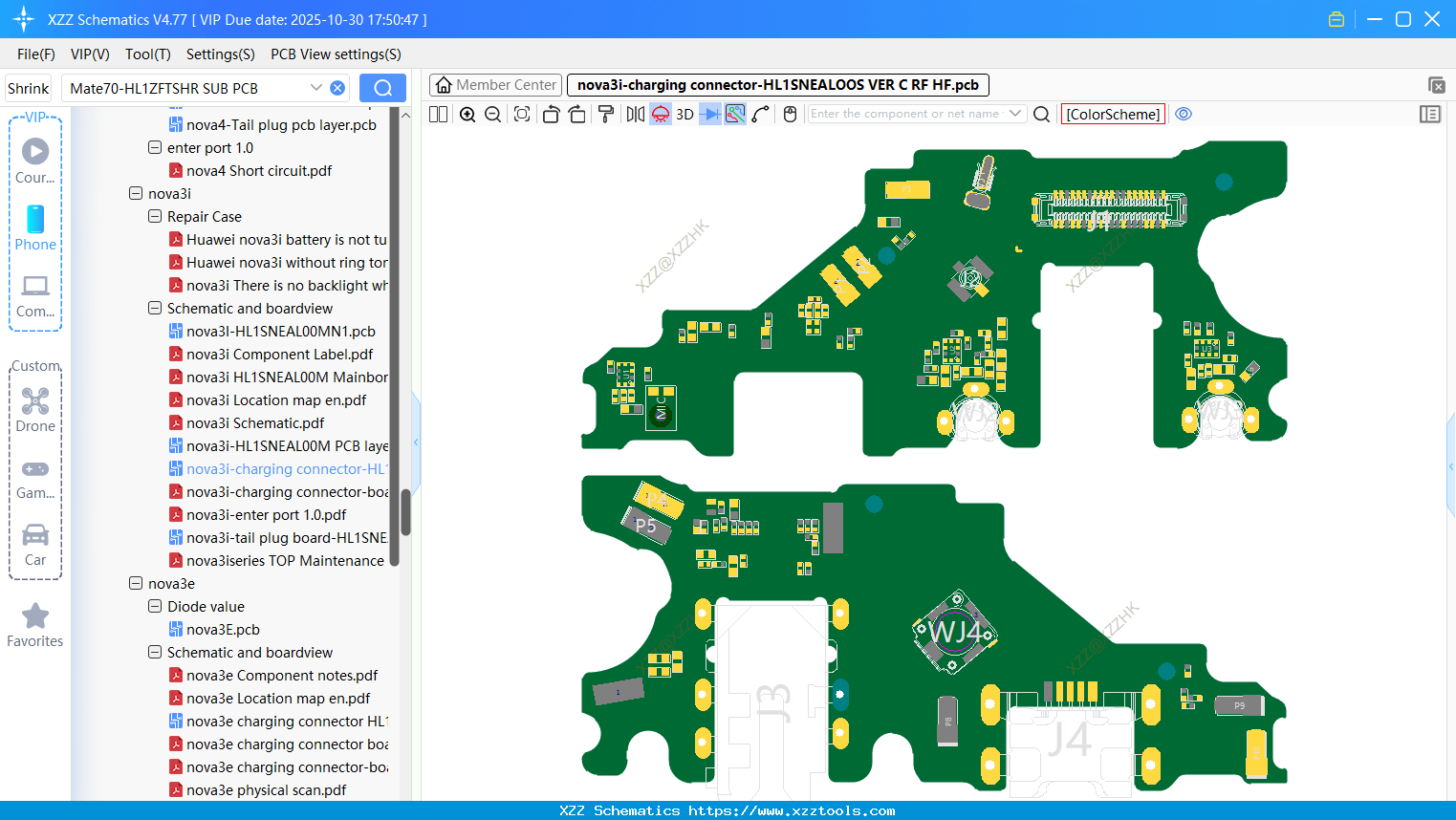Open the File(F) menu

(36, 54)
